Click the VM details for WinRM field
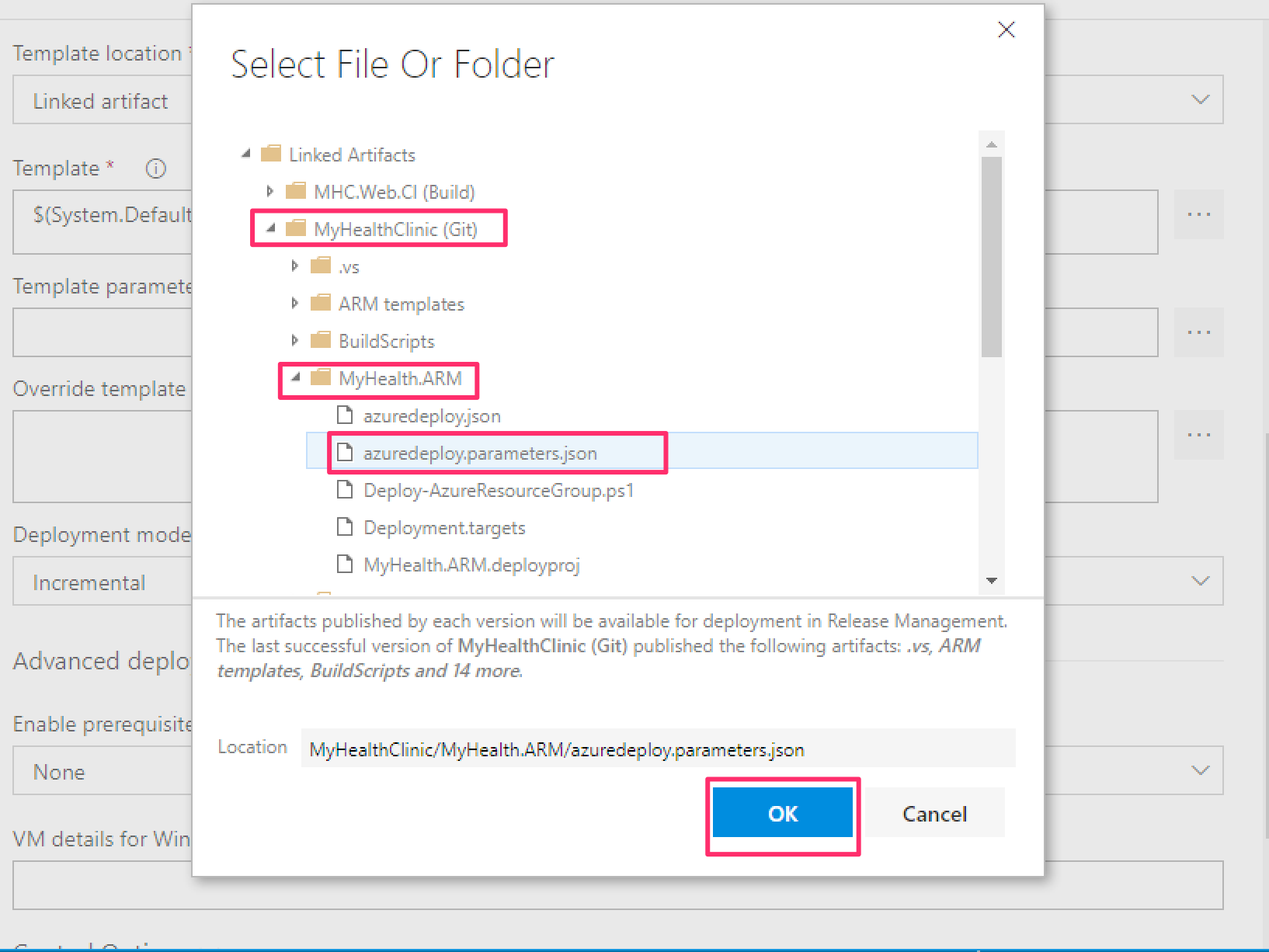1269x952 pixels. 617,885
